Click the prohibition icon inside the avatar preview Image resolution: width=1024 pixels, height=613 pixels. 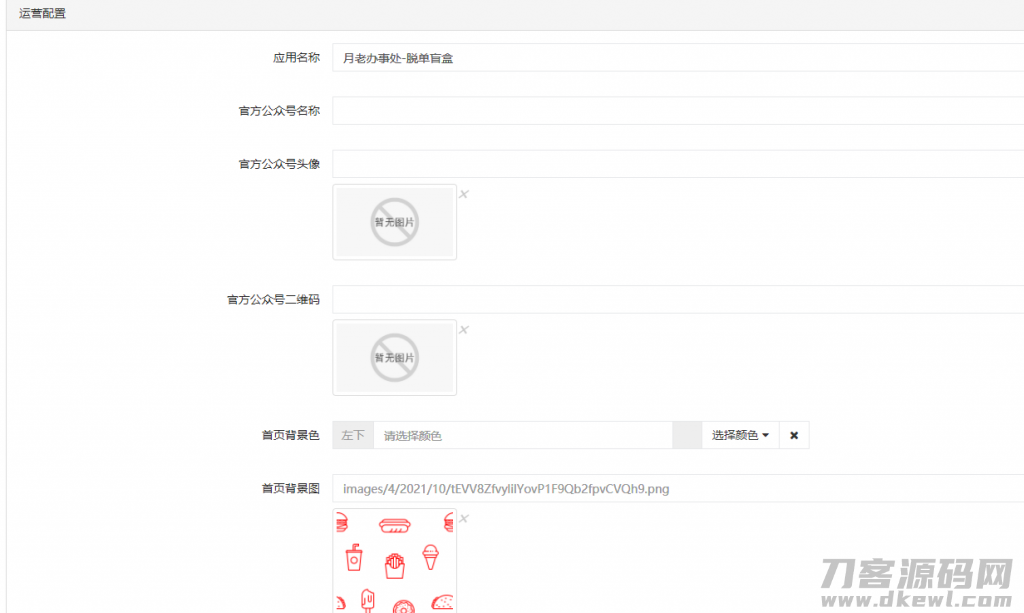pyautogui.click(x=394, y=222)
